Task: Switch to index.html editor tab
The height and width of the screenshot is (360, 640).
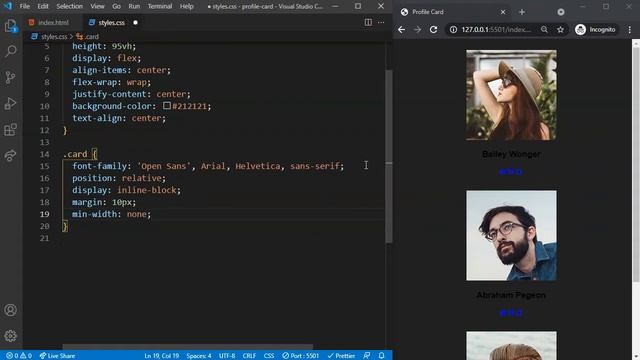Action: tap(52, 22)
